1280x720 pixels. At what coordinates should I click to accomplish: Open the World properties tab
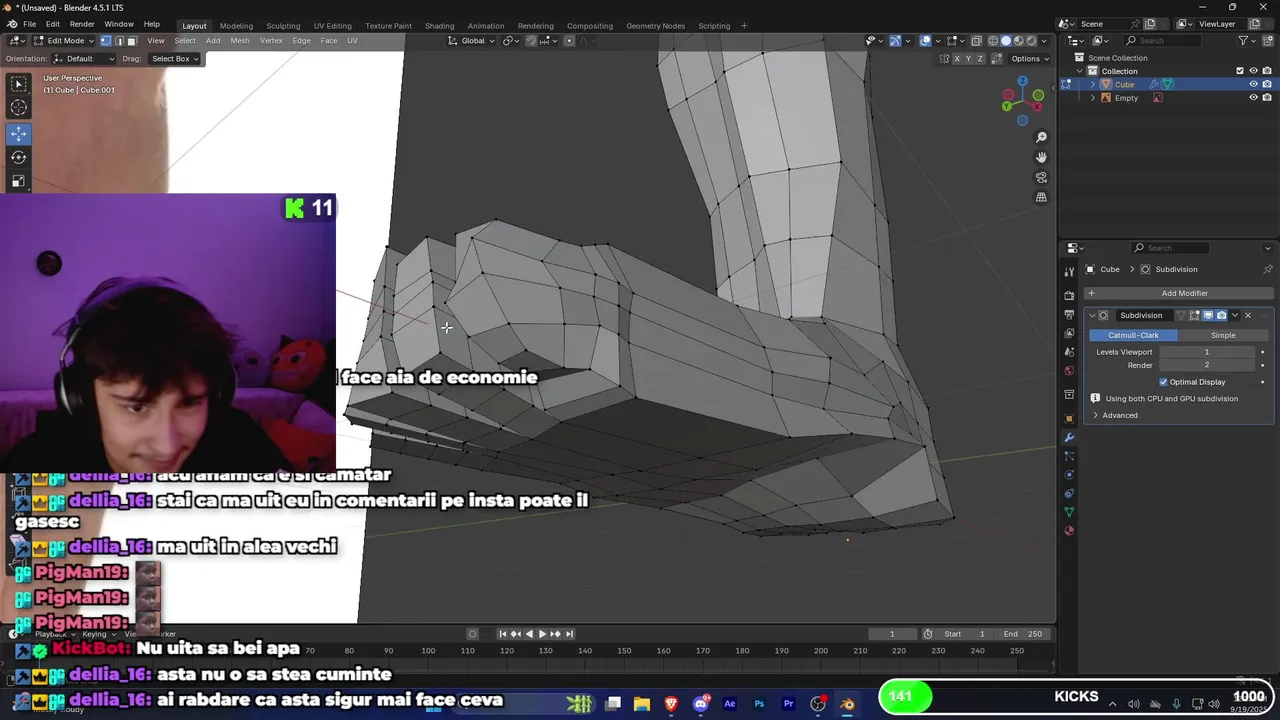1069,371
